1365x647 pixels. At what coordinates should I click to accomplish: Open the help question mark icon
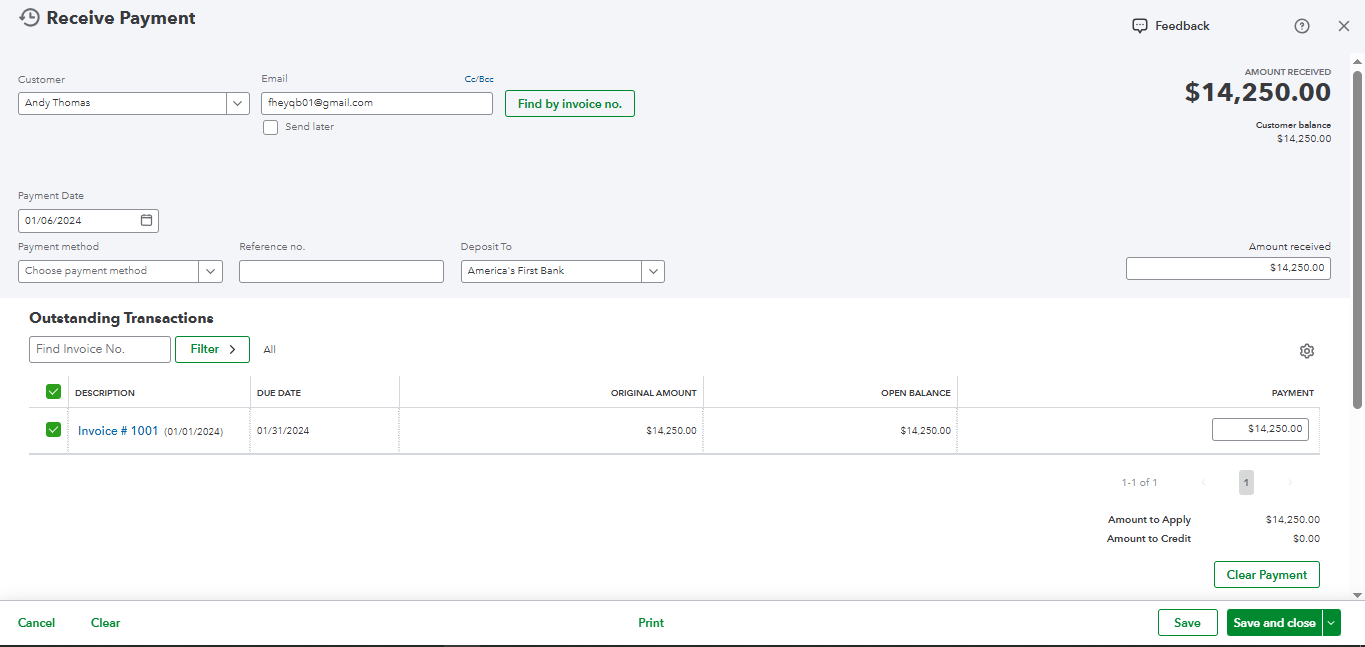[1301, 26]
